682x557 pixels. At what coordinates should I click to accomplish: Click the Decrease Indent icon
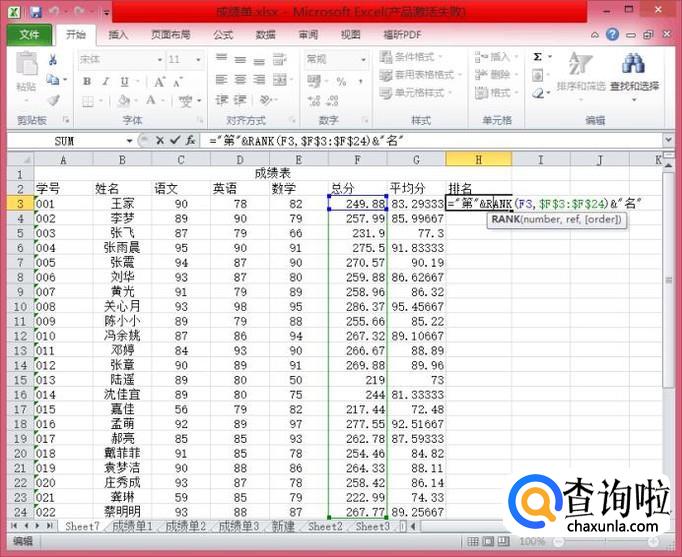pos(222,100)
